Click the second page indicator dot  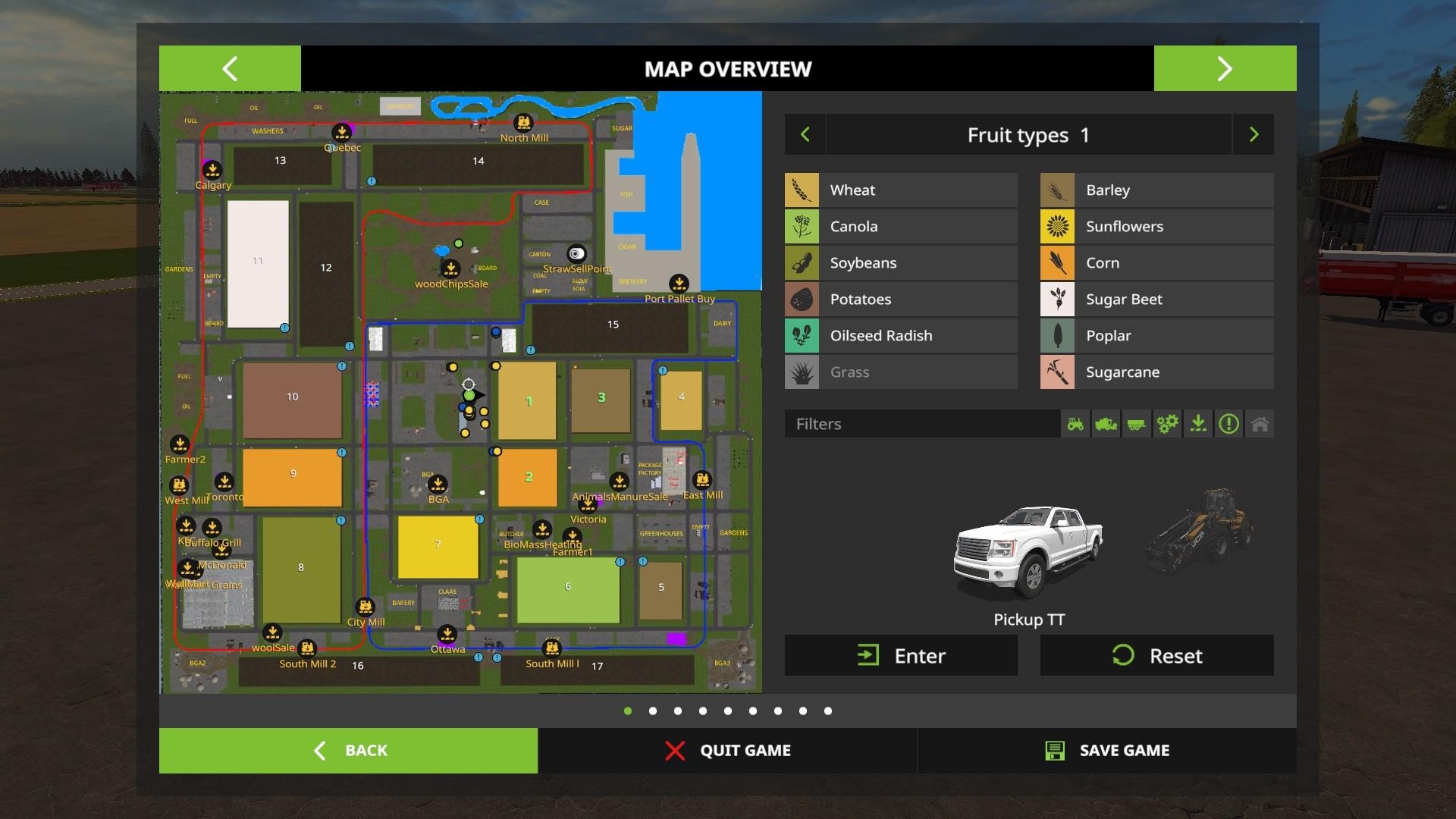653,711
